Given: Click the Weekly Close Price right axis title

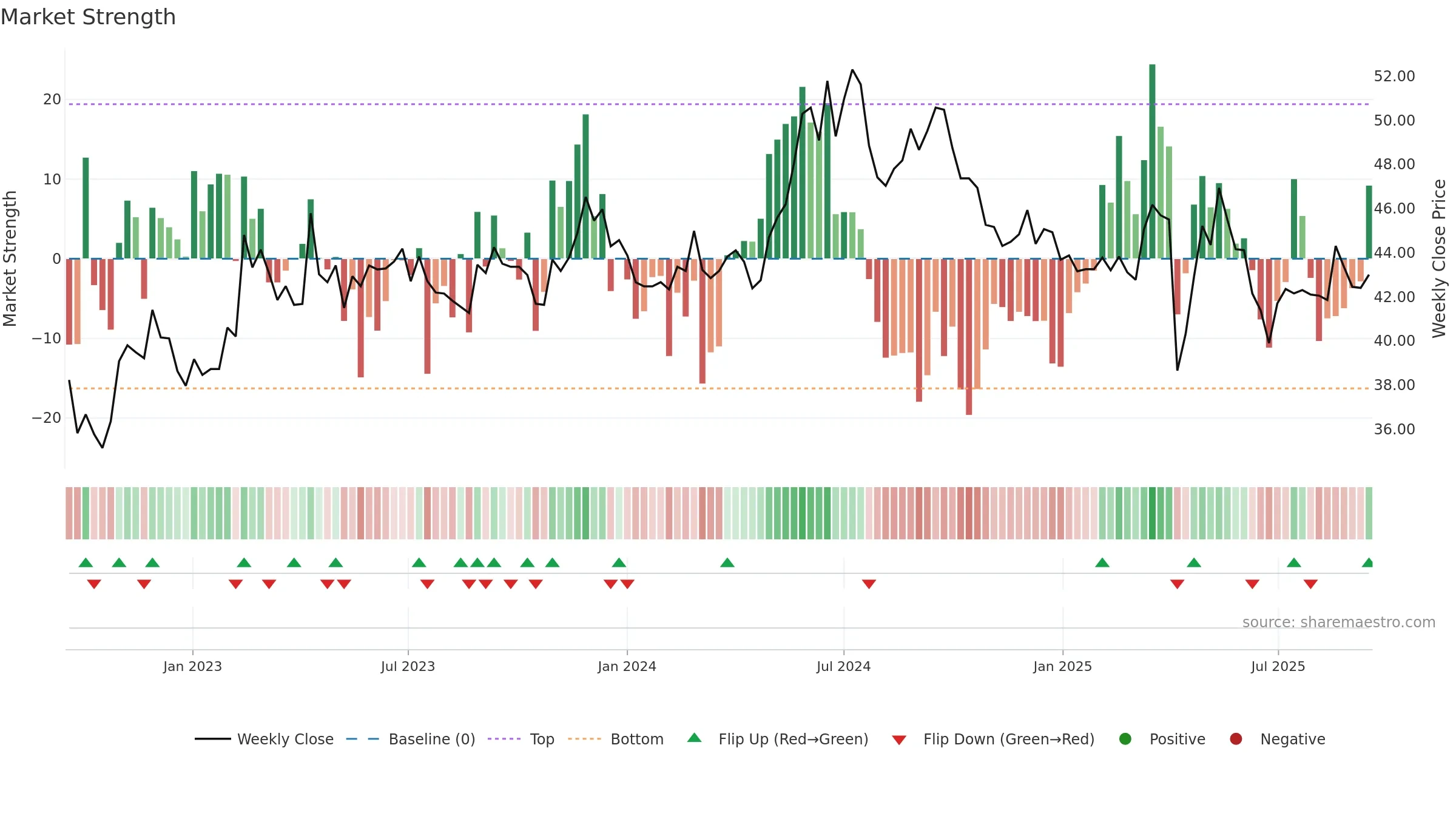Looking at the screenshot, I should 1439,258.
